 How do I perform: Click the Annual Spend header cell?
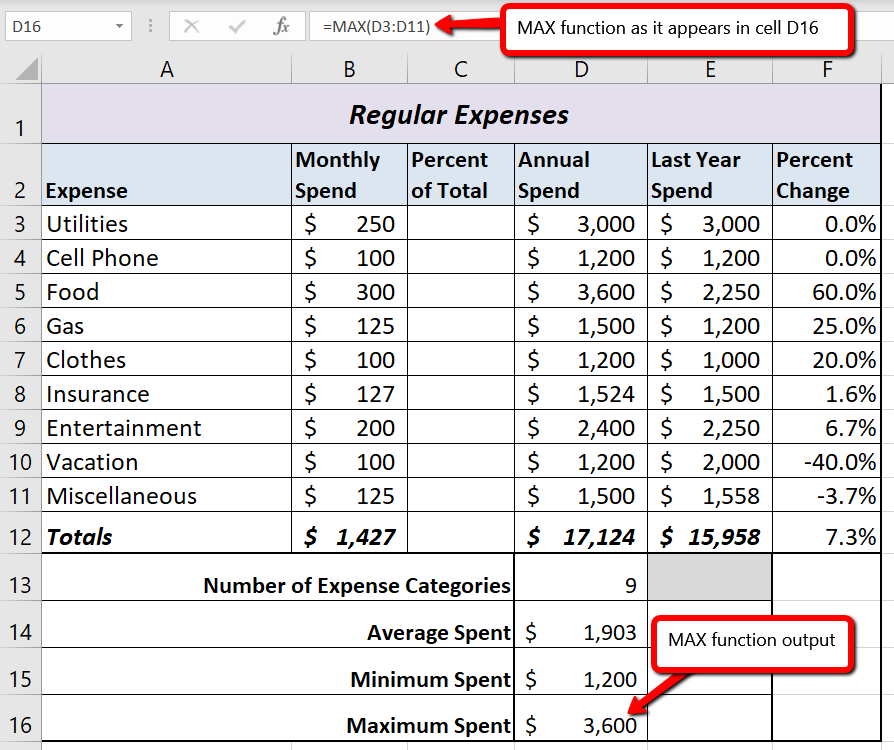click(x=581, y=175)
